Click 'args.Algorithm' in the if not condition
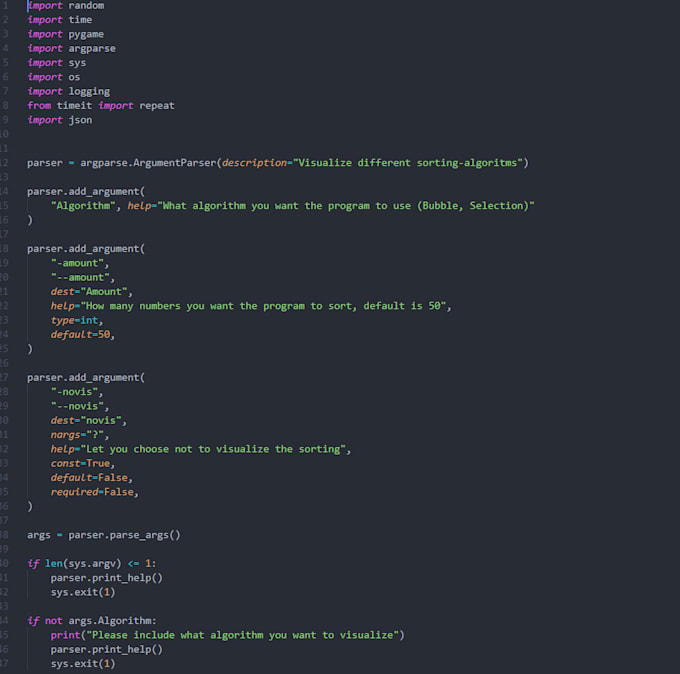The width and height of the screenshot is (680, 674). pos(110,621)
